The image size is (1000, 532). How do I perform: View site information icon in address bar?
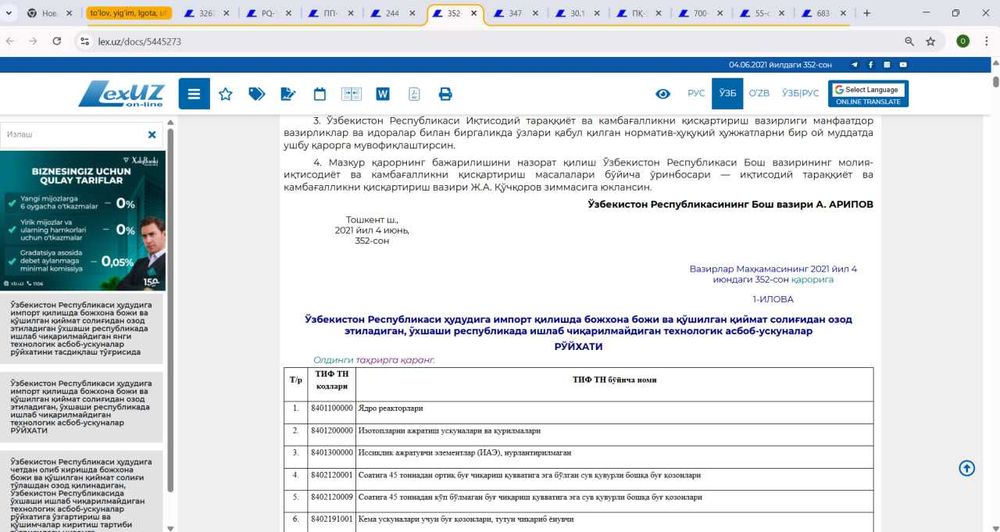84,41
